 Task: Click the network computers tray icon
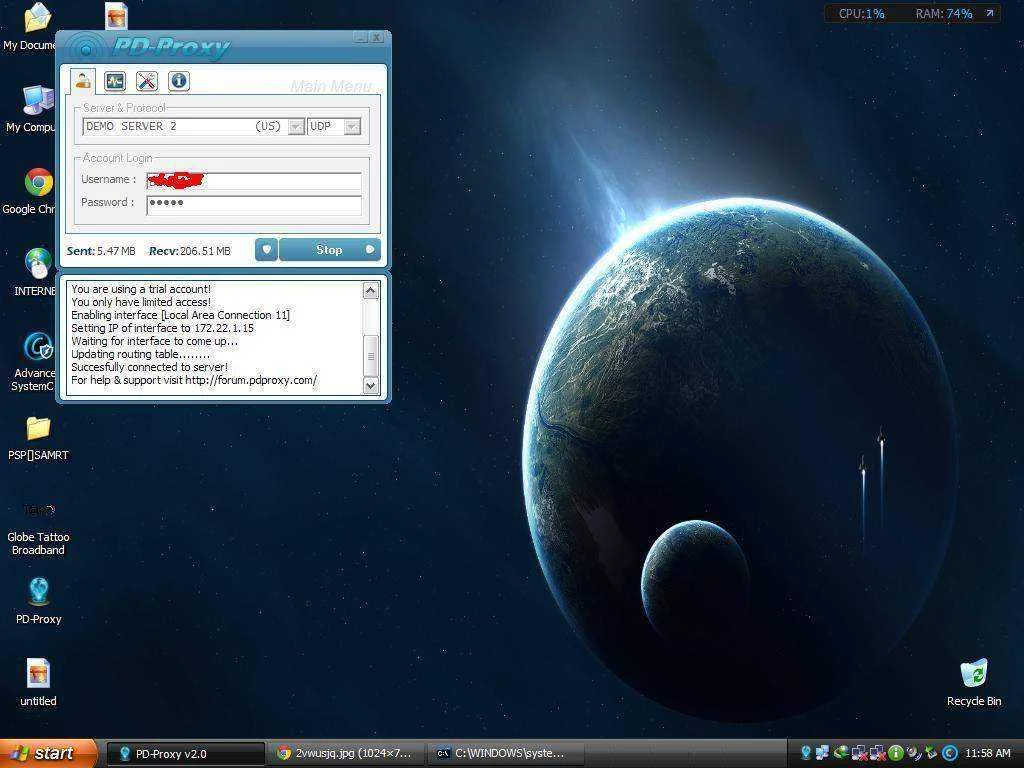tap(823, 753)
